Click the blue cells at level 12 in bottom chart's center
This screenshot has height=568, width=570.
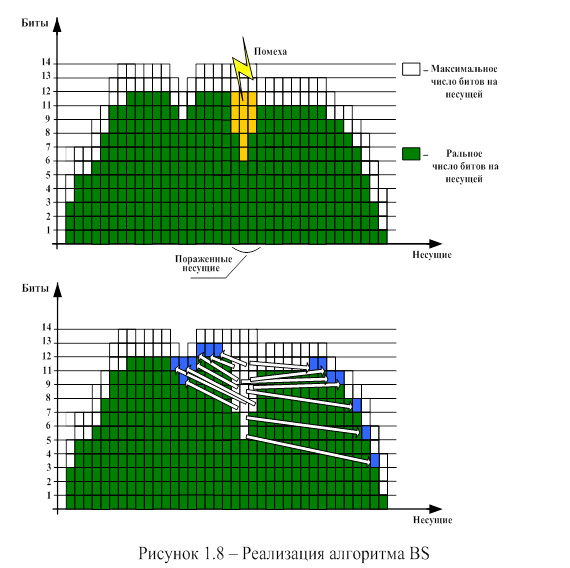coord(209,349)
